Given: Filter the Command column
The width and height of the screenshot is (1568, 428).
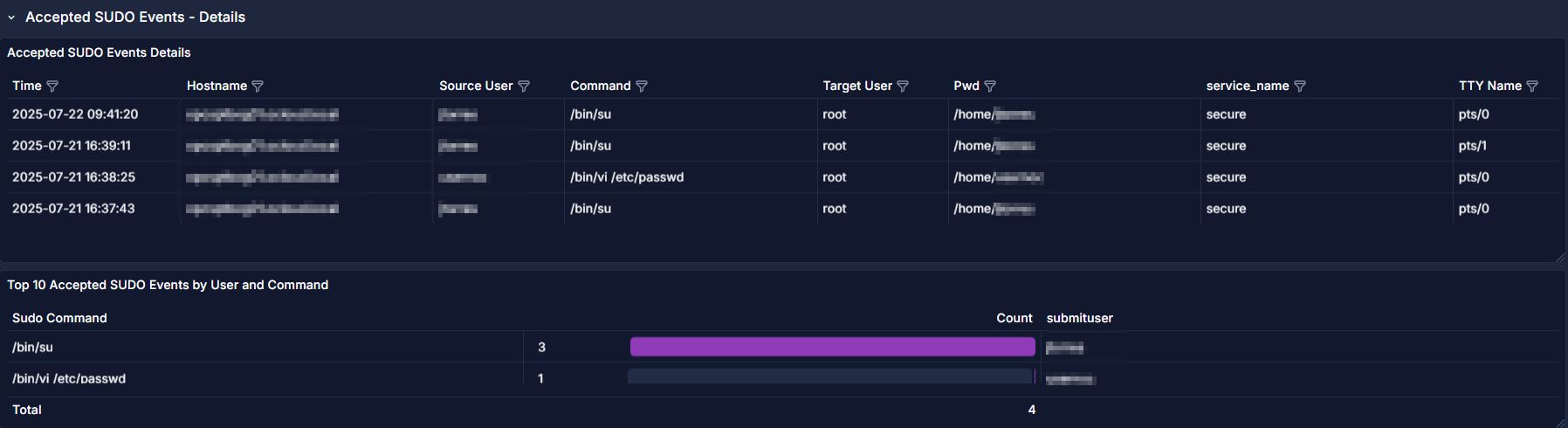Looking at the screenshot, I should pos(642,86).
